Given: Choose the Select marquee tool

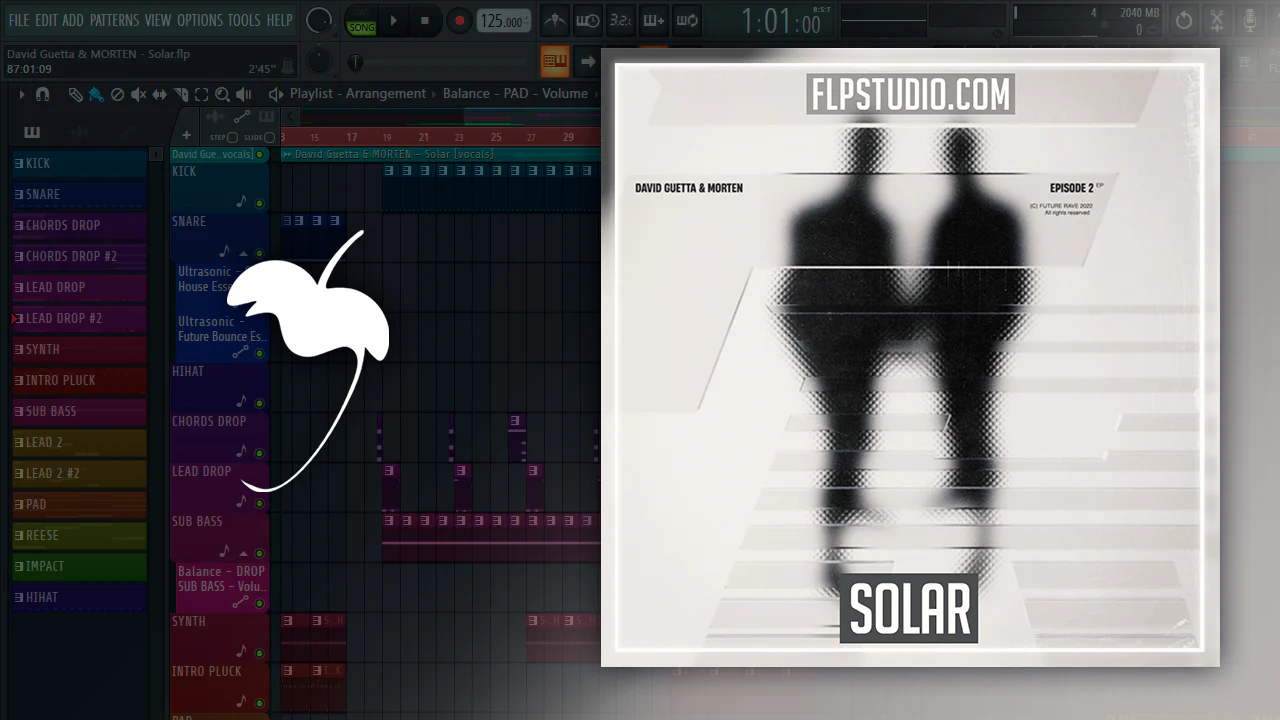Looking at the screenshot, I should click(201, 94).
